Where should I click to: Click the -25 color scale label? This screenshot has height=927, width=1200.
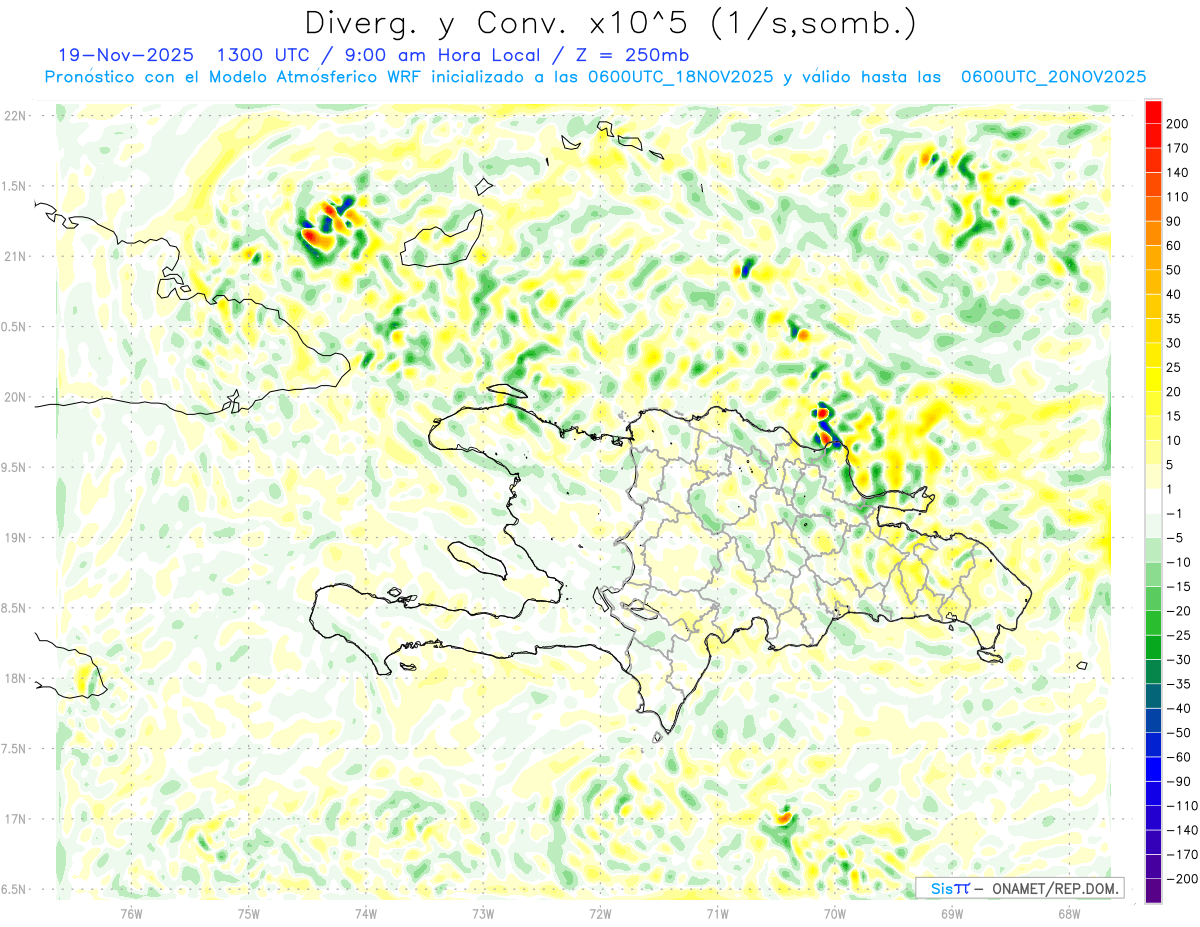1178,636
